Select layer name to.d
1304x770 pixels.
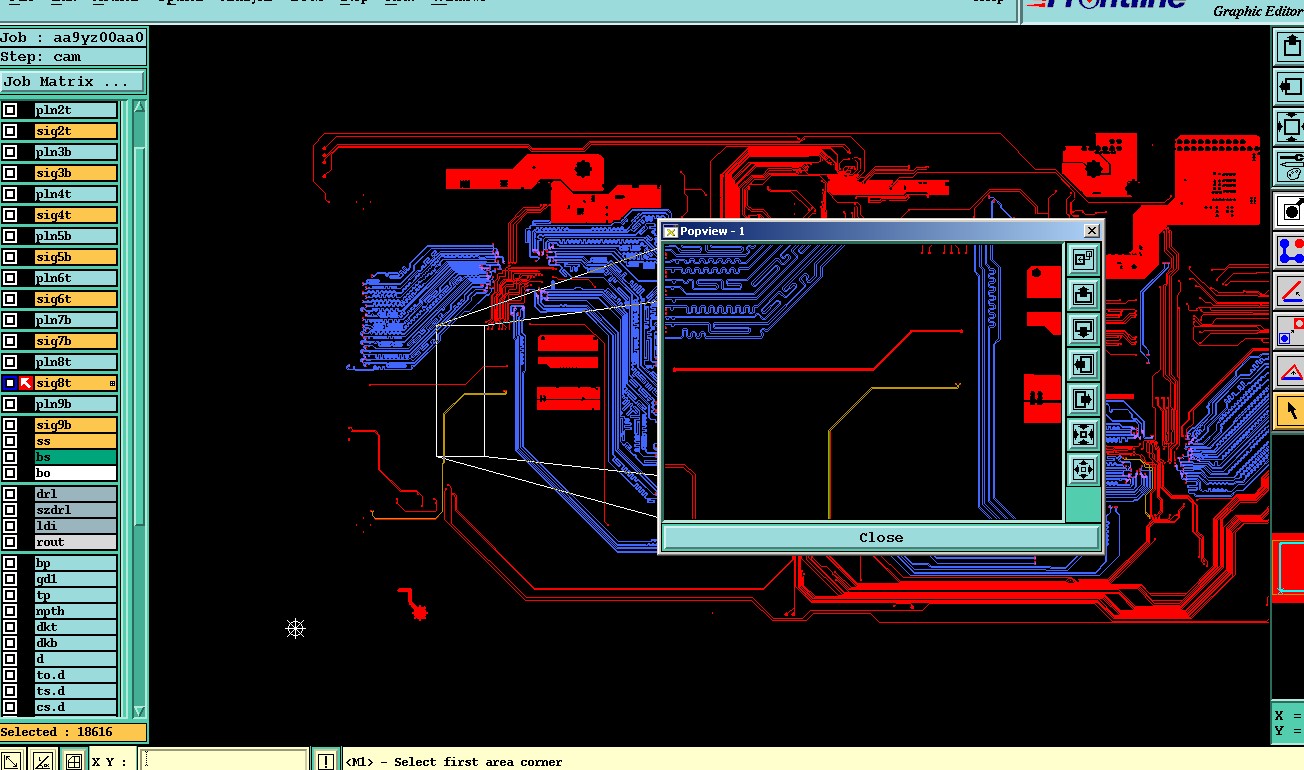click(x=76, y=675)
